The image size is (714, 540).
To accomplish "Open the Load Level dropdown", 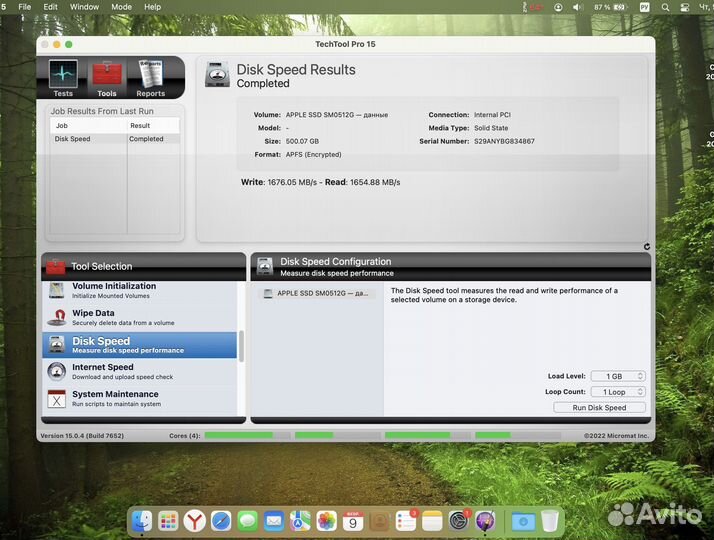I will tap(618, 376).
